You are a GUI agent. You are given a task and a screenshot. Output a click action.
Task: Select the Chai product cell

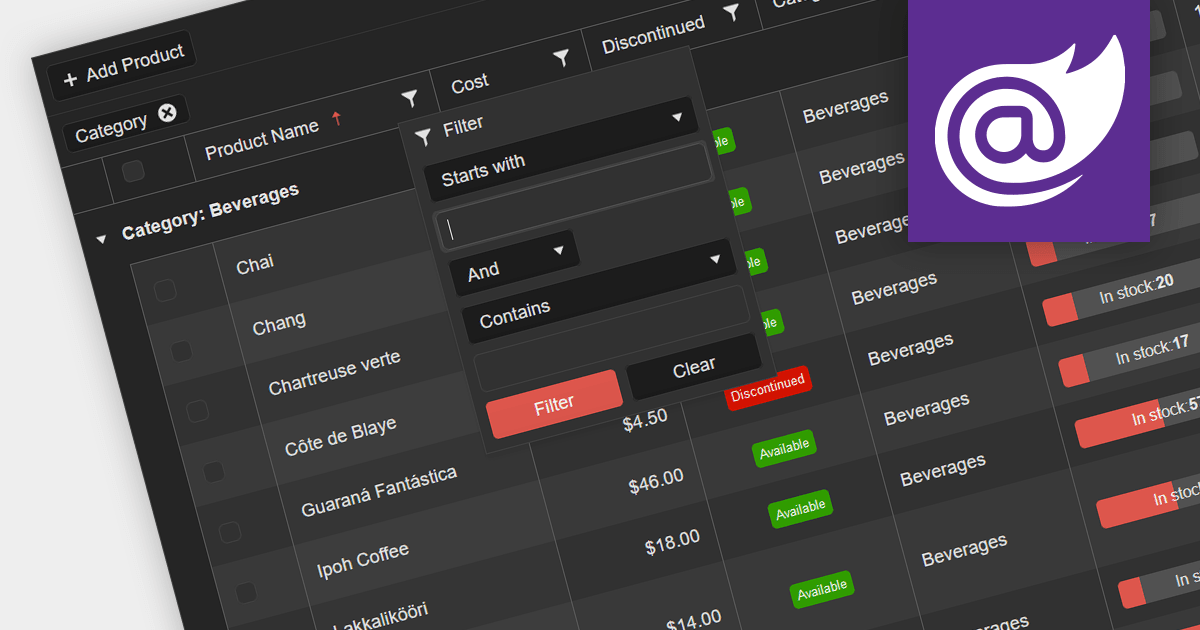(255, 264)
